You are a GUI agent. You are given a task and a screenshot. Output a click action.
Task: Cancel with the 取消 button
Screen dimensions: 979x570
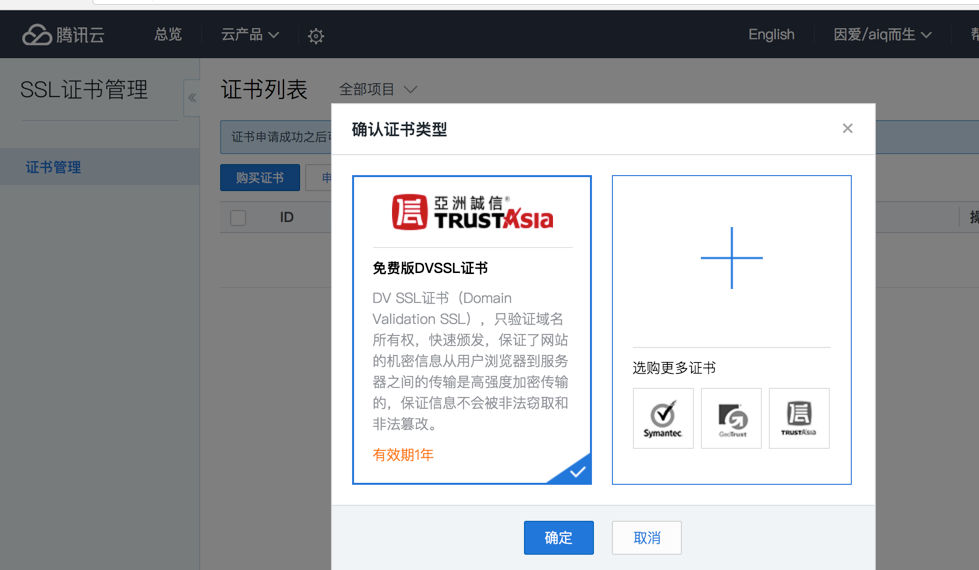click(647, 538)
